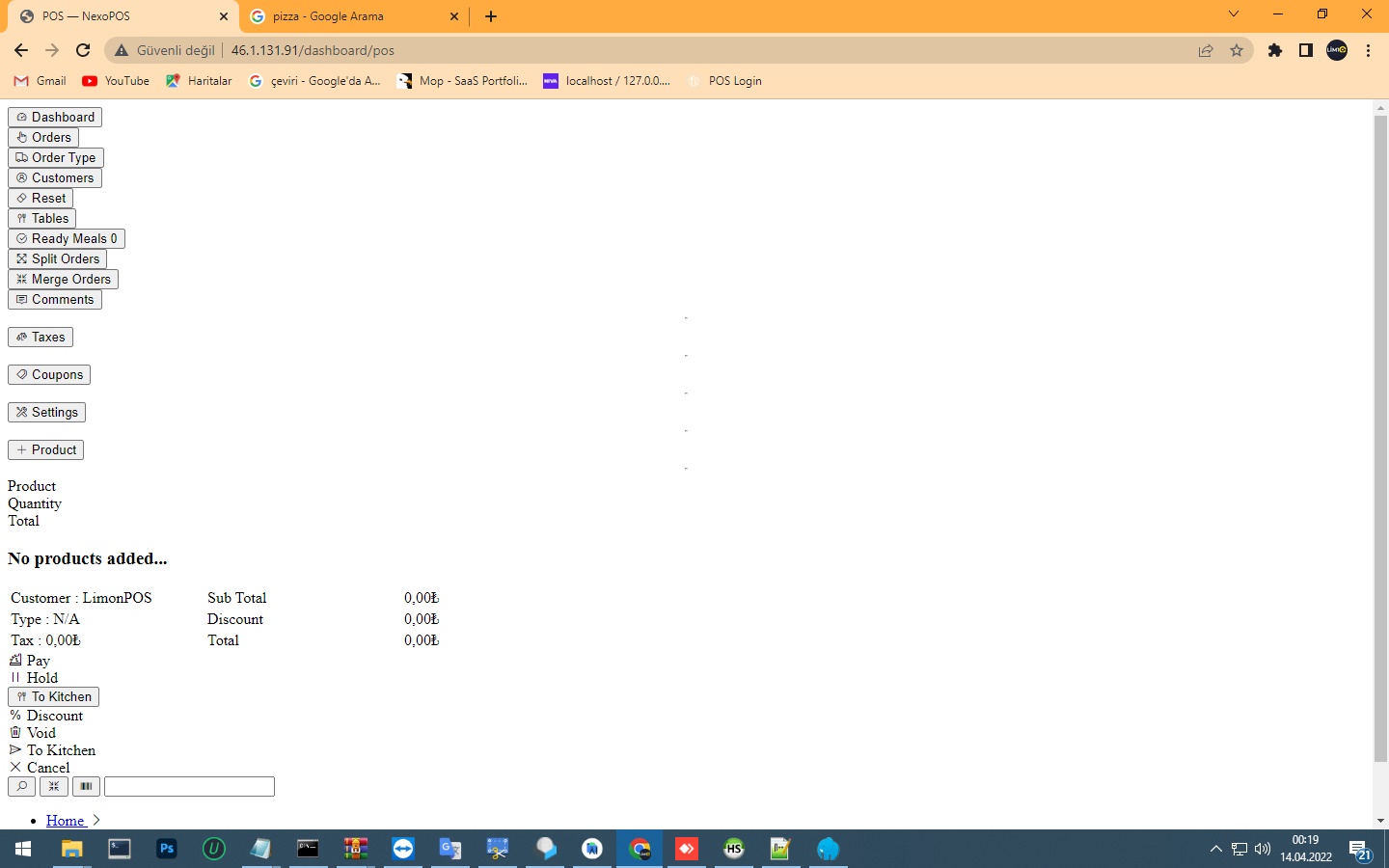The width and height of the screenshot is (1389, 868).
Task: Click the Product add button
Action: point(45,449)
